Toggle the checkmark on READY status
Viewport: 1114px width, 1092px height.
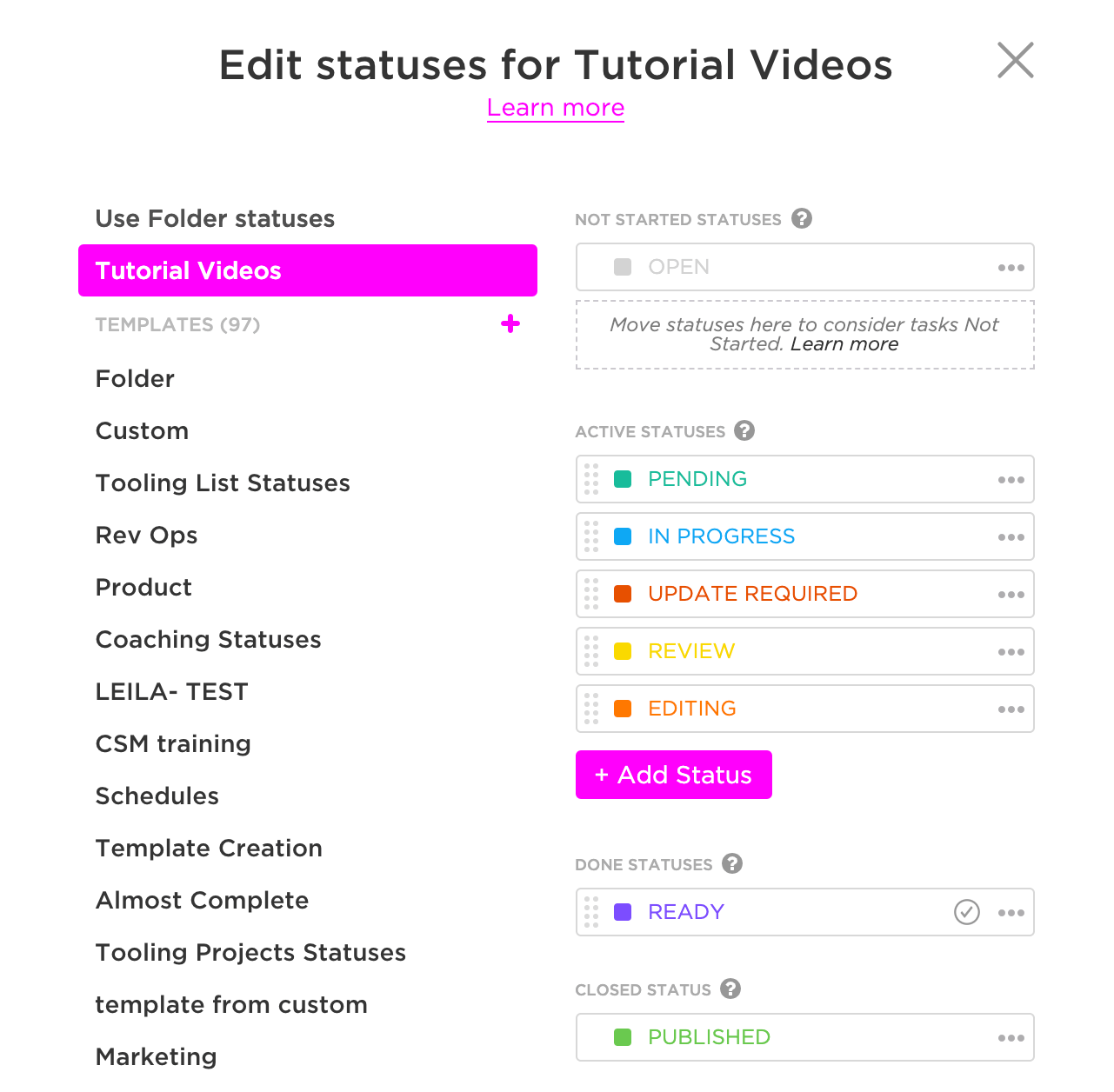tap(967, 912)
